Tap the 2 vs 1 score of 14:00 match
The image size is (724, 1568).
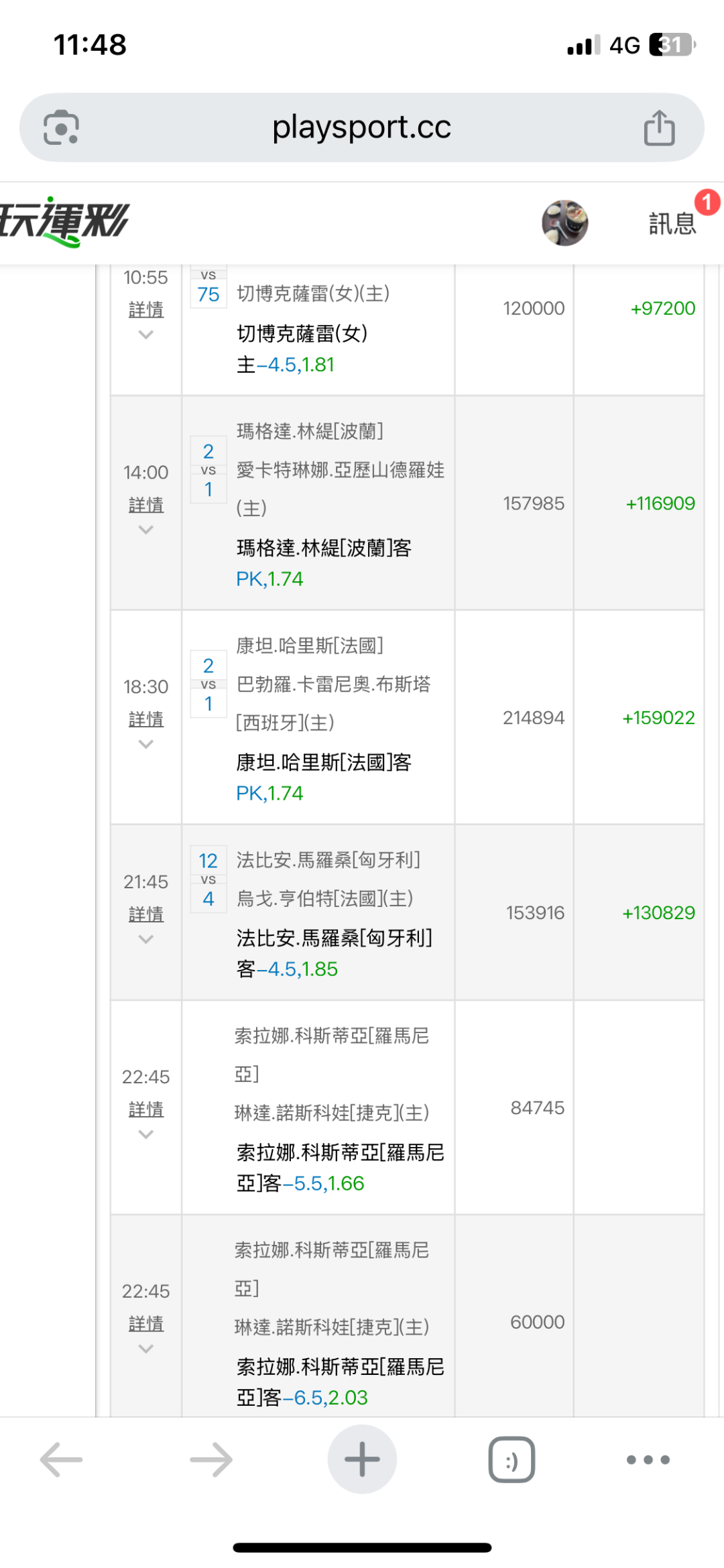click(x=208, y=471)
